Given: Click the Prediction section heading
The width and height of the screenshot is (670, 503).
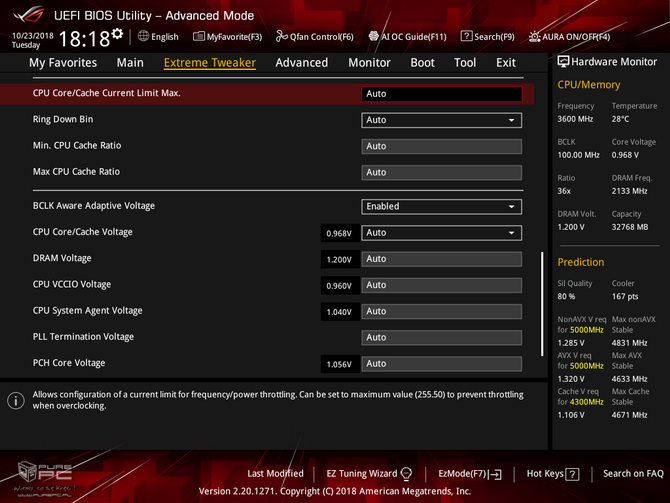Looking at the screenshot, I should click(x=581, y=262).
